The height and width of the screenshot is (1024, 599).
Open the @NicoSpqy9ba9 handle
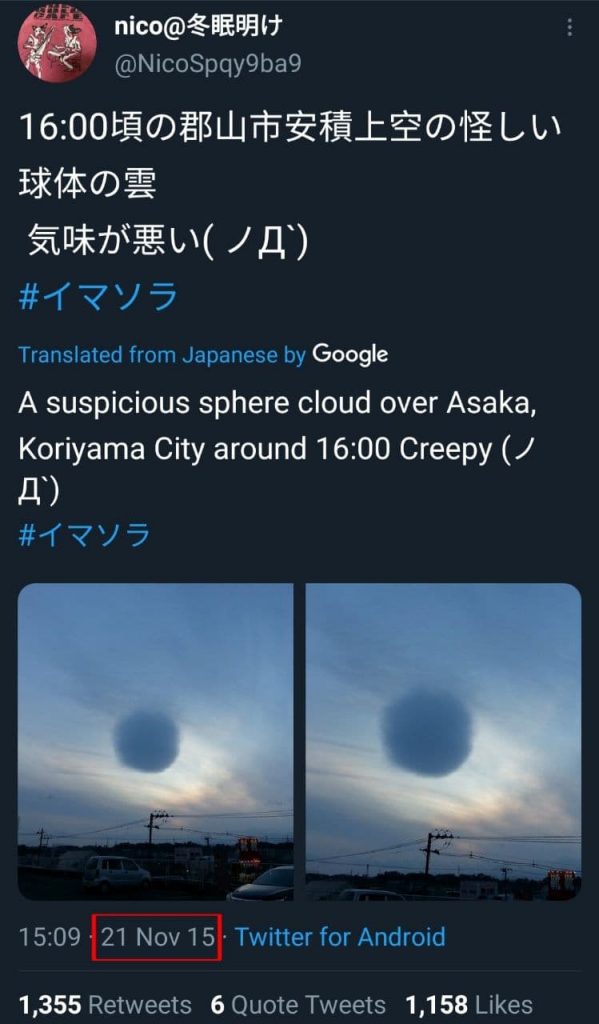click(x=208, y=65)
